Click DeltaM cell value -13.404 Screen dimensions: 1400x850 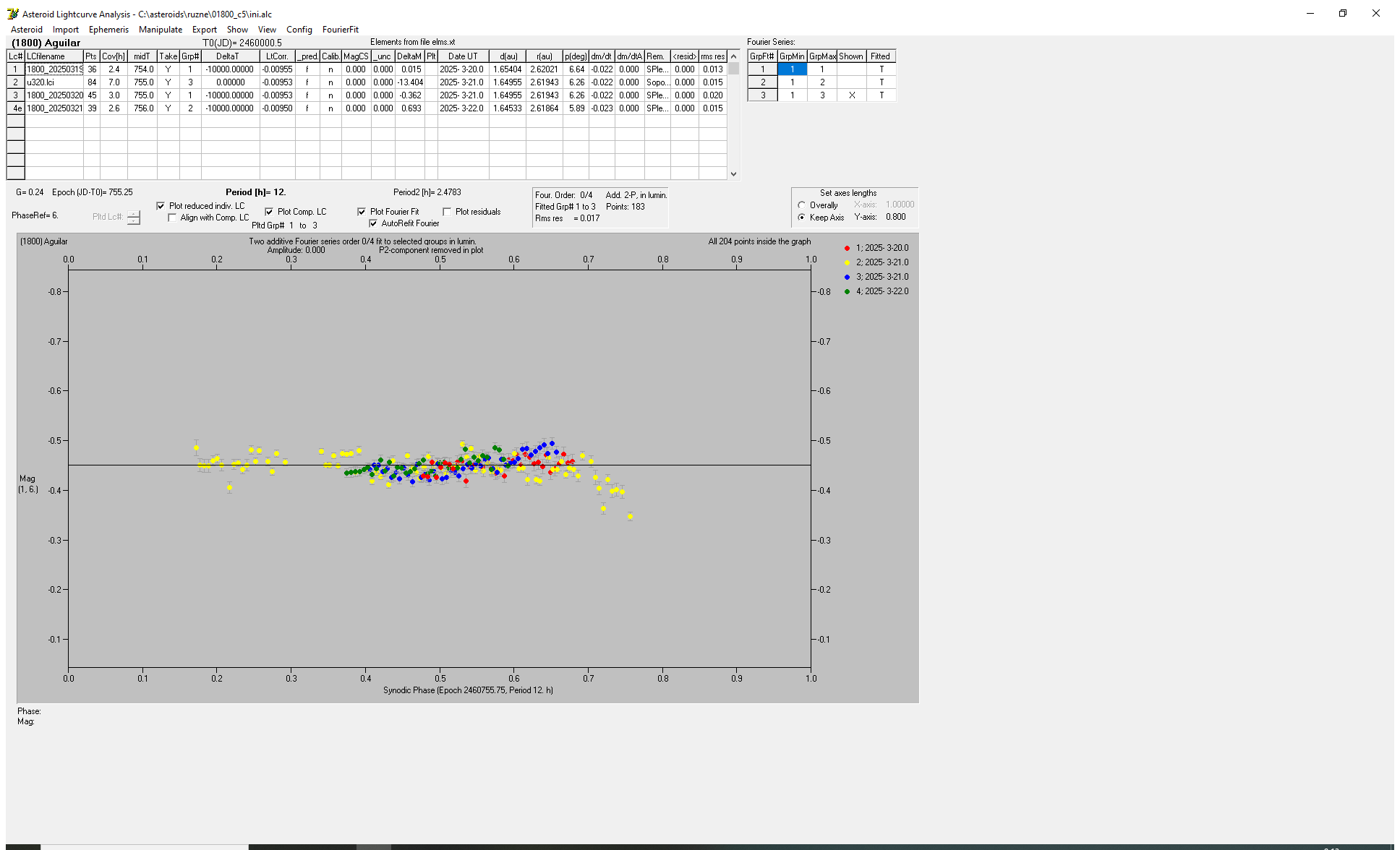410,82
